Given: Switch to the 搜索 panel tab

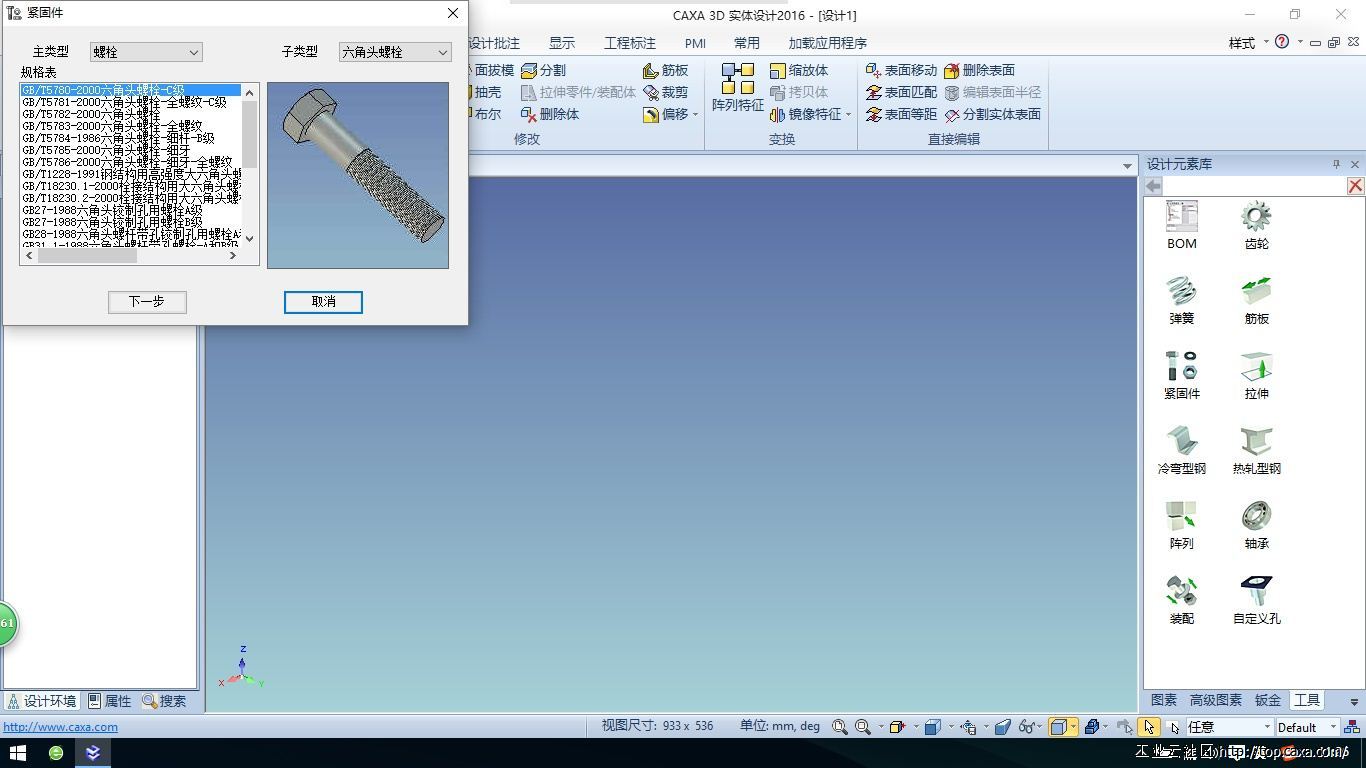Looking at the screenshot, I should (x=165, y=701).
